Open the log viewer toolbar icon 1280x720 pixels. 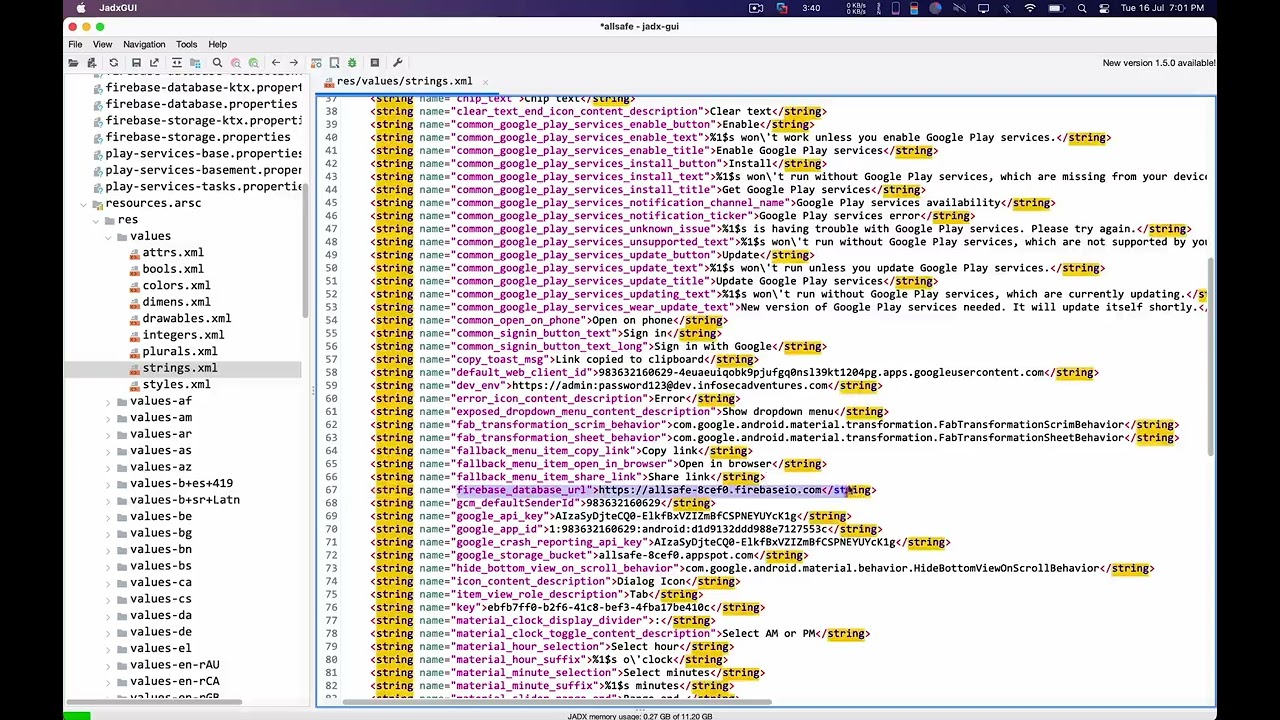[x=375, y=63]
